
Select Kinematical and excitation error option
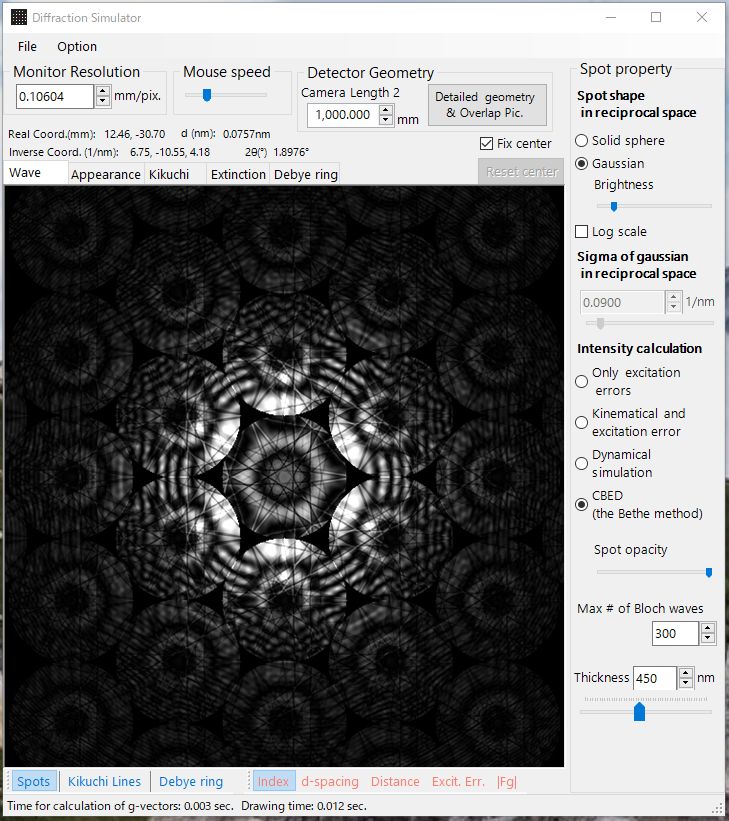pos(581,422)
